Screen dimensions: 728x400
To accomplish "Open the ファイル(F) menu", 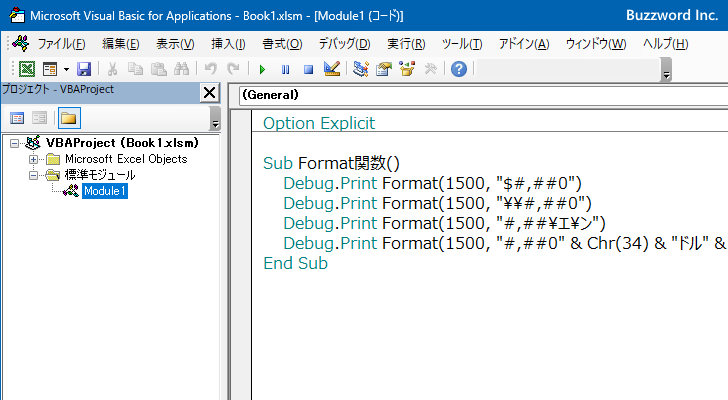I will (61, 44).
